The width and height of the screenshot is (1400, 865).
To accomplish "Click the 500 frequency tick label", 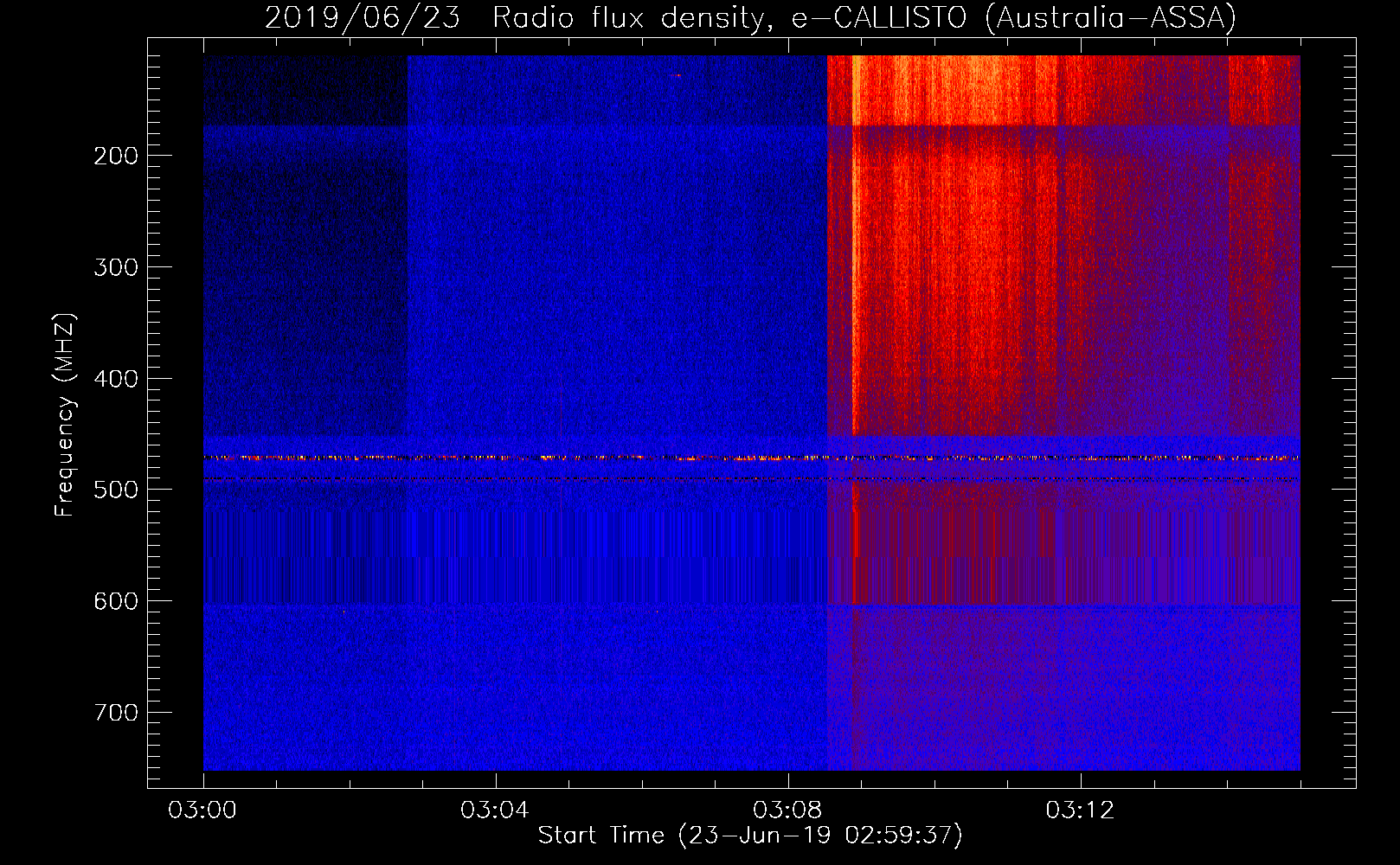I will coord(116,490).
